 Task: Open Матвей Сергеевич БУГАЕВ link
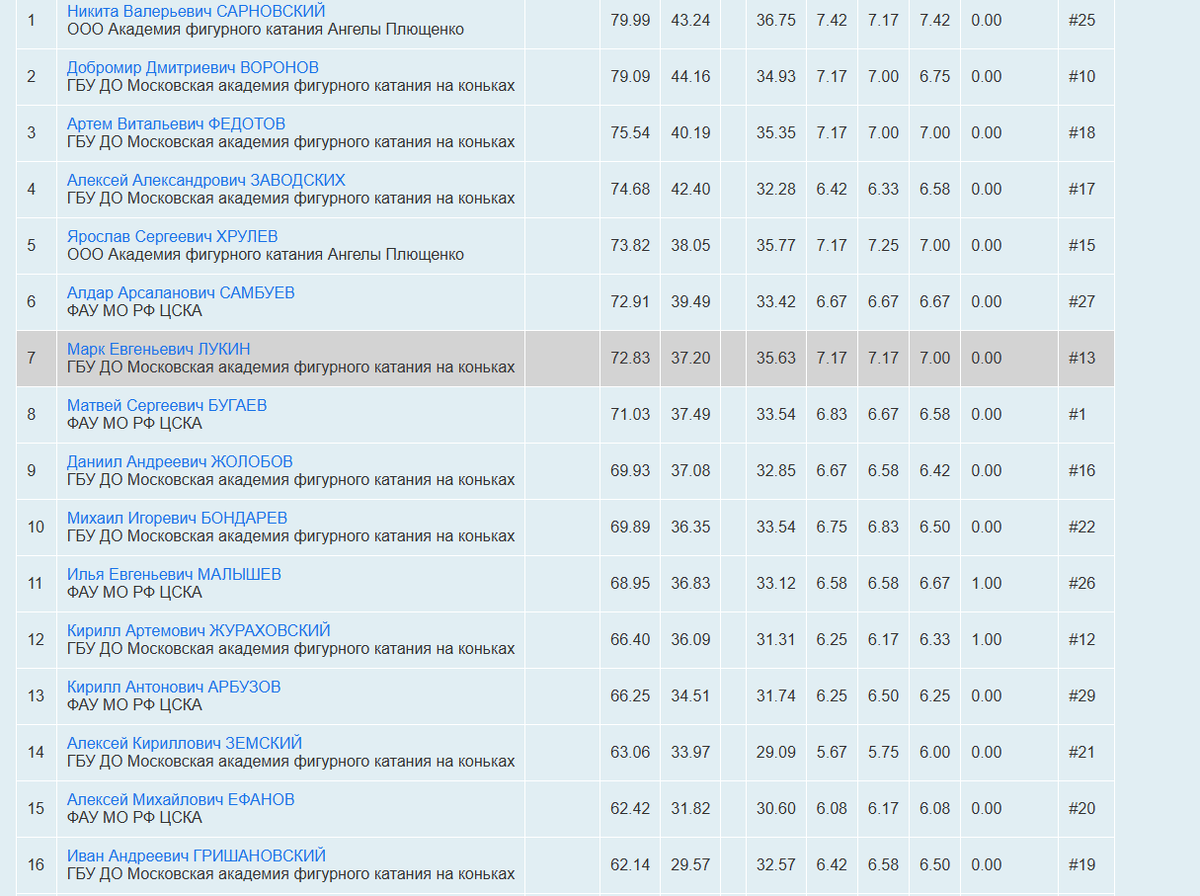167,405
